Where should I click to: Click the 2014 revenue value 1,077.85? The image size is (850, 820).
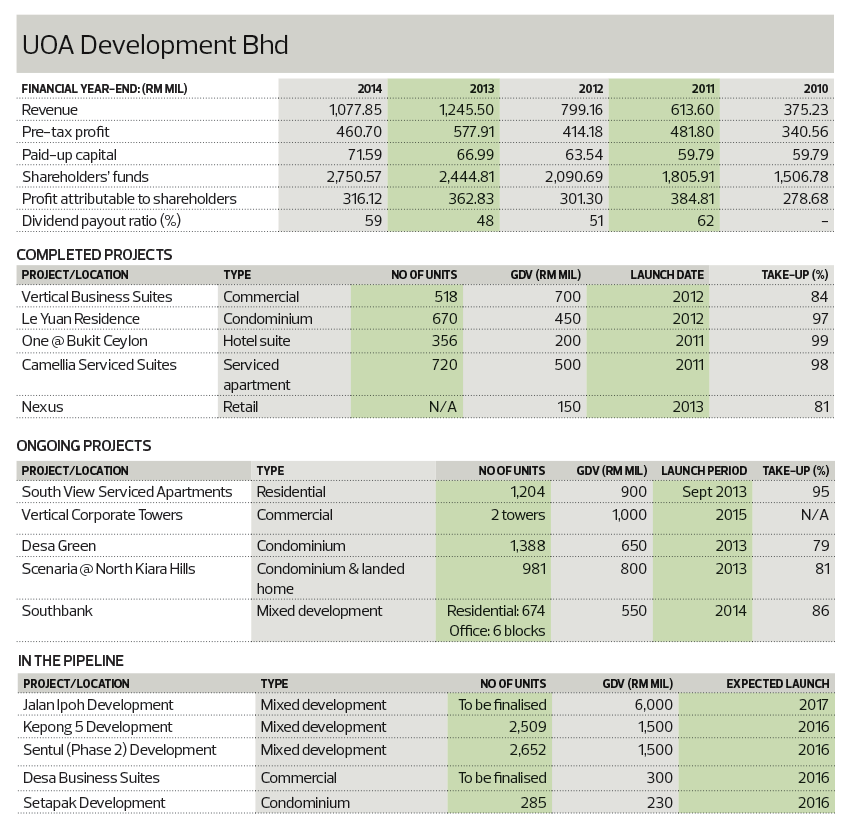click(x=355, y=110)
